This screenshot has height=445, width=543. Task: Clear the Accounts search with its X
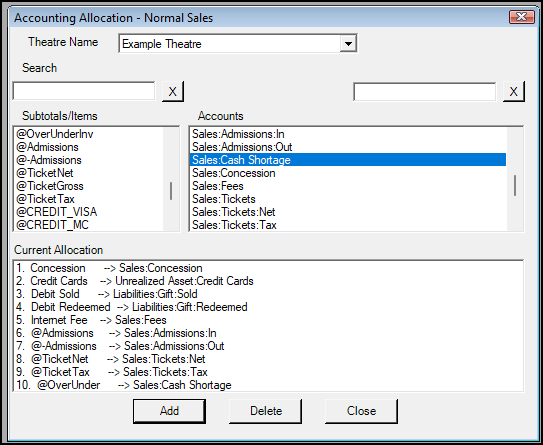coord(514,91)
